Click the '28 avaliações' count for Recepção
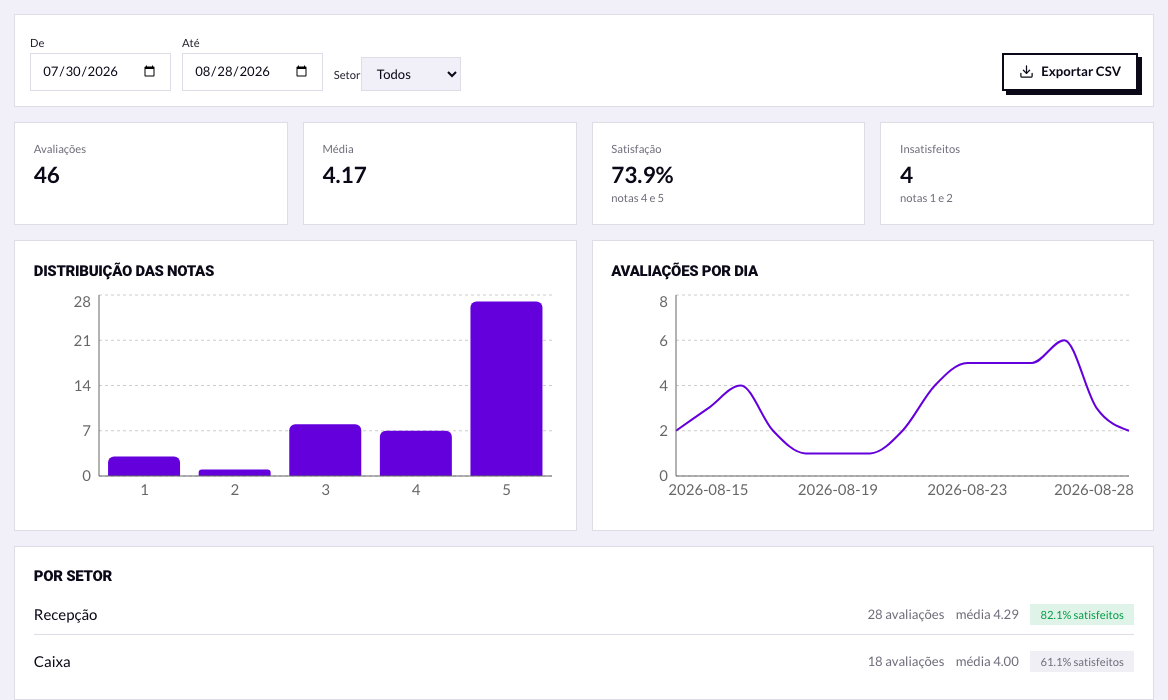This screenshot has height=700, width=1168. (906, 615)
